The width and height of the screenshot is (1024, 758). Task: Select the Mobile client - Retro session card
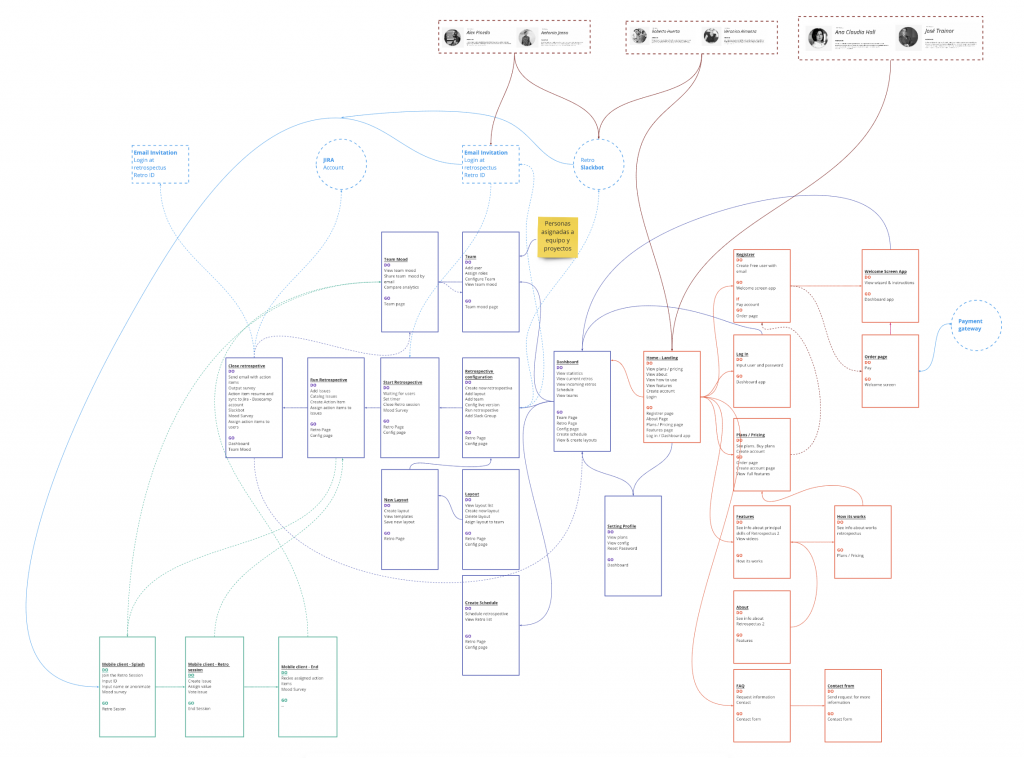tap(213, 687)
